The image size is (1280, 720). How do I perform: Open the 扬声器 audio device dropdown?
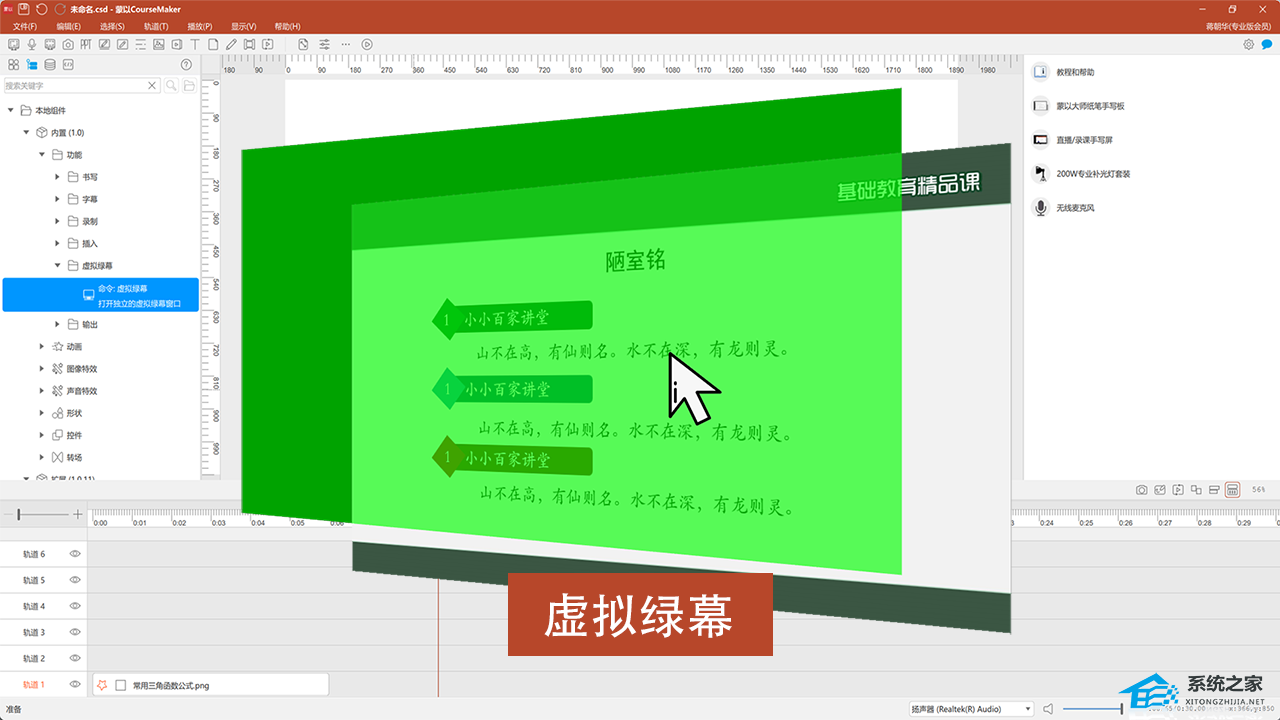coord(970,709)
